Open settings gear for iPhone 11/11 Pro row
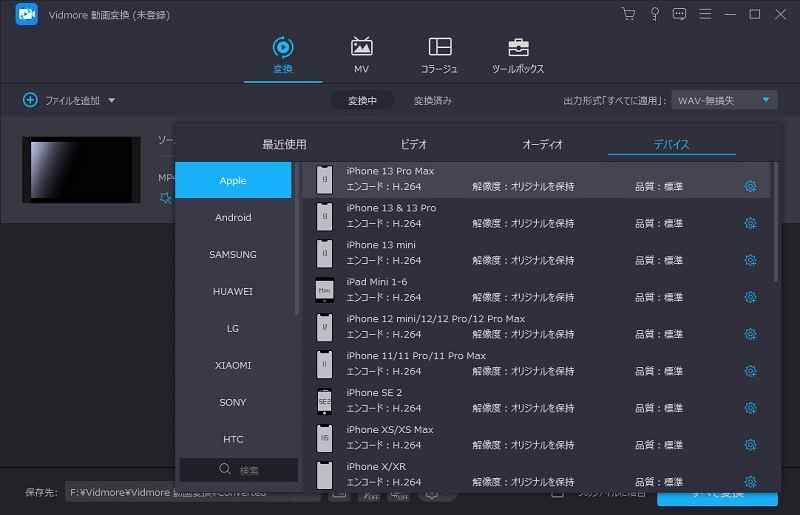800x515 pixels. [x=750, y=371]
